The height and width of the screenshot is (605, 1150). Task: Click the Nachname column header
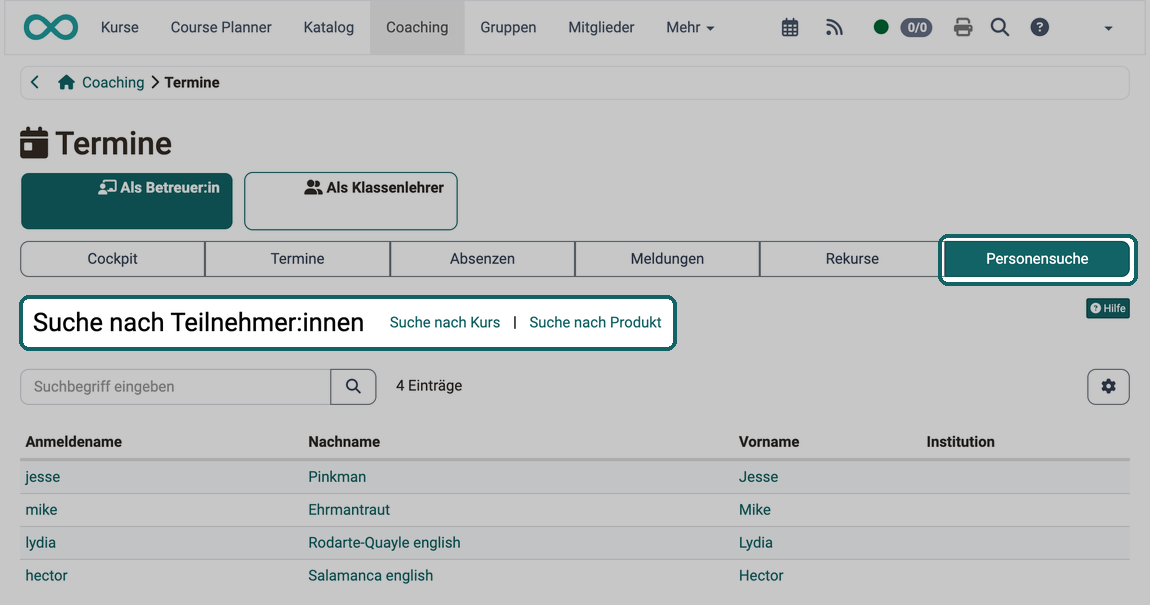(x=344, y=441)
